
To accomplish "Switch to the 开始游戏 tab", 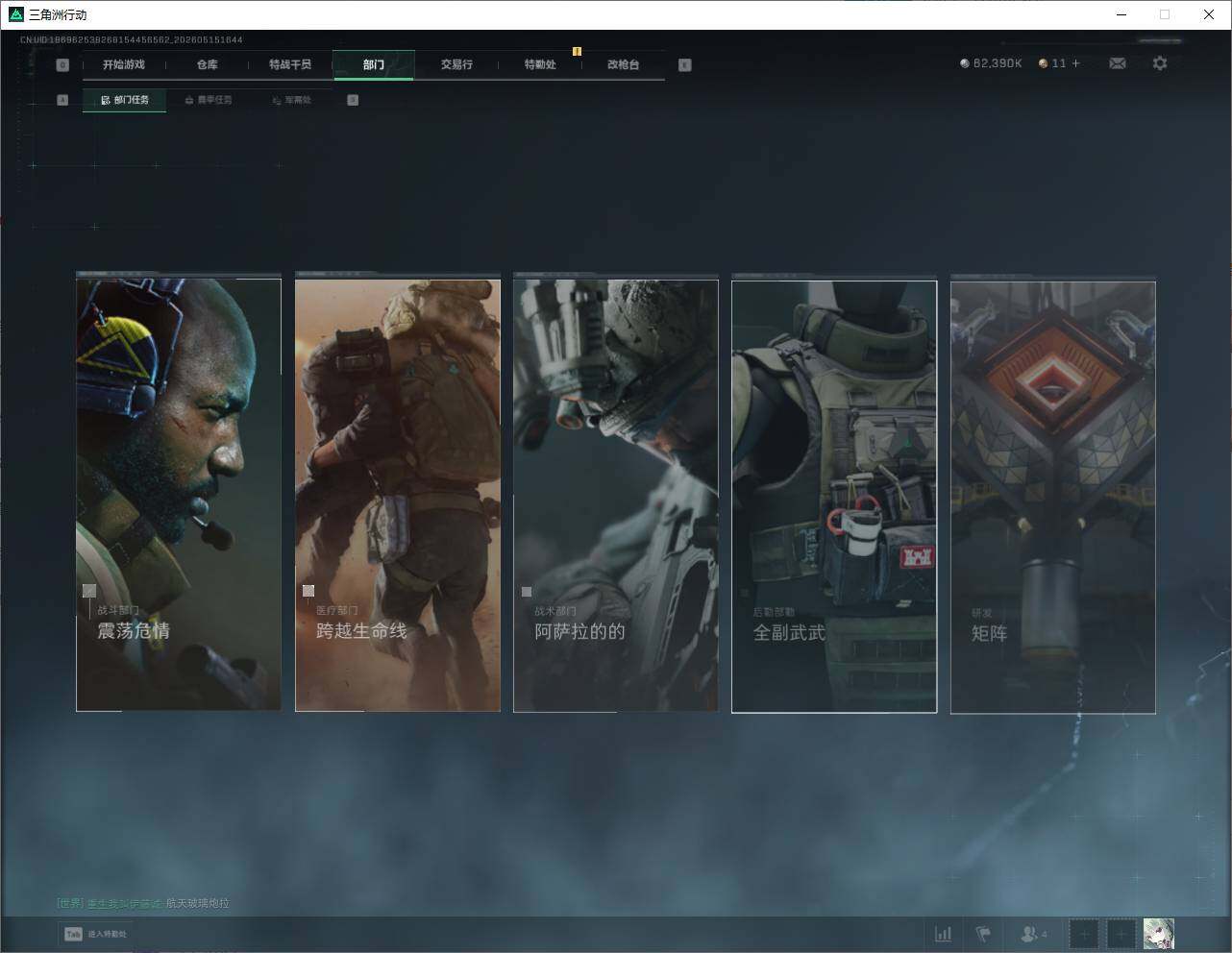I will click(124, 64).
